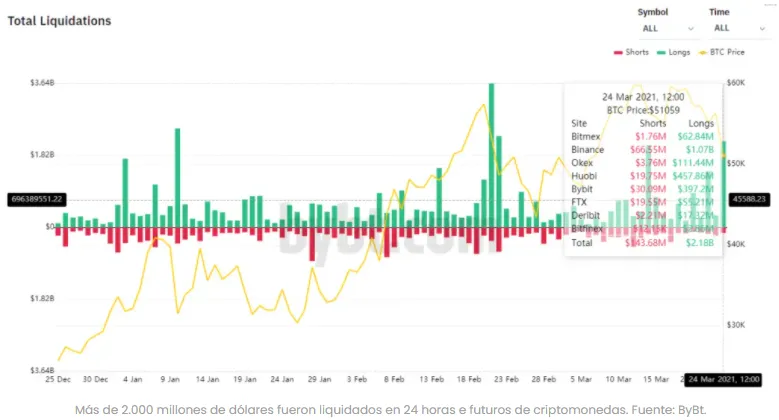Click the lower $1.82B axis label
The width and height of the screenshot is (779, 420).
(x=42, y=298)
